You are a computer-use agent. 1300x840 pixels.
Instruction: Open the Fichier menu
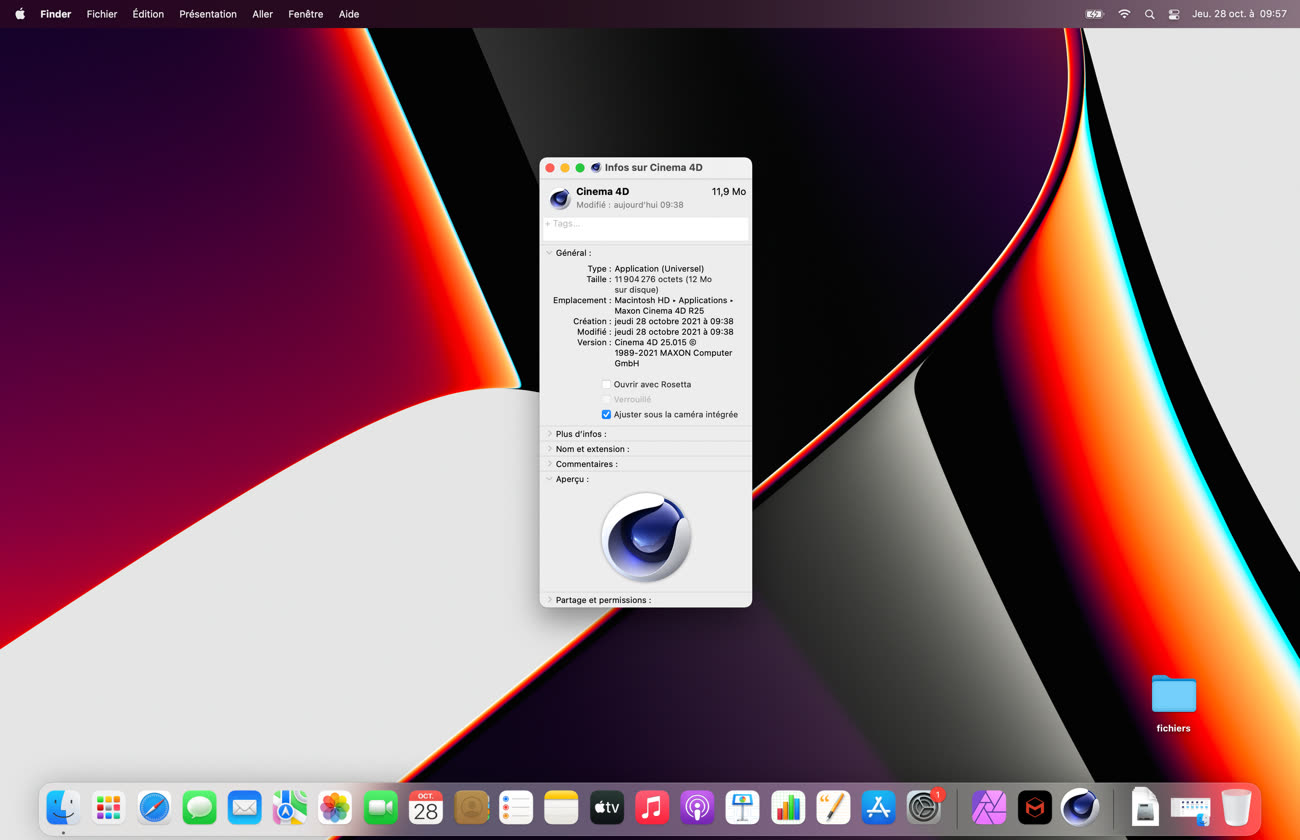pos(102,14)
